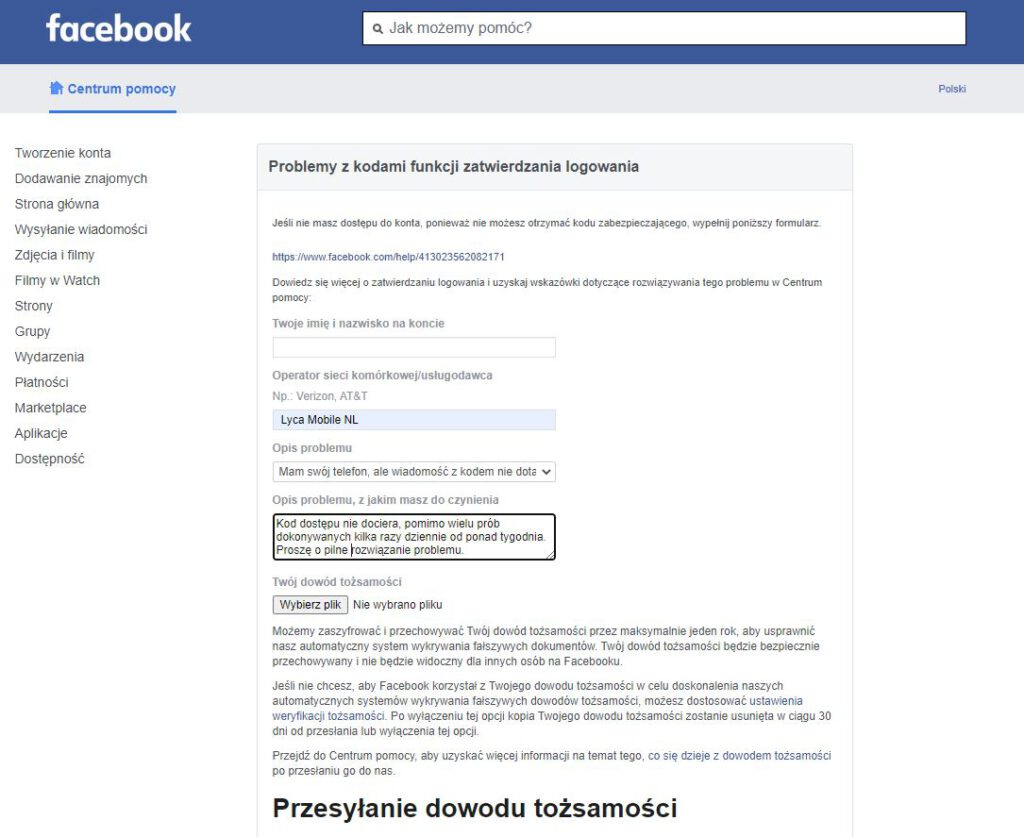Open co się dzieje z dowodem tożsamości link
This screenshot has height=837, width=1024.
739,755
